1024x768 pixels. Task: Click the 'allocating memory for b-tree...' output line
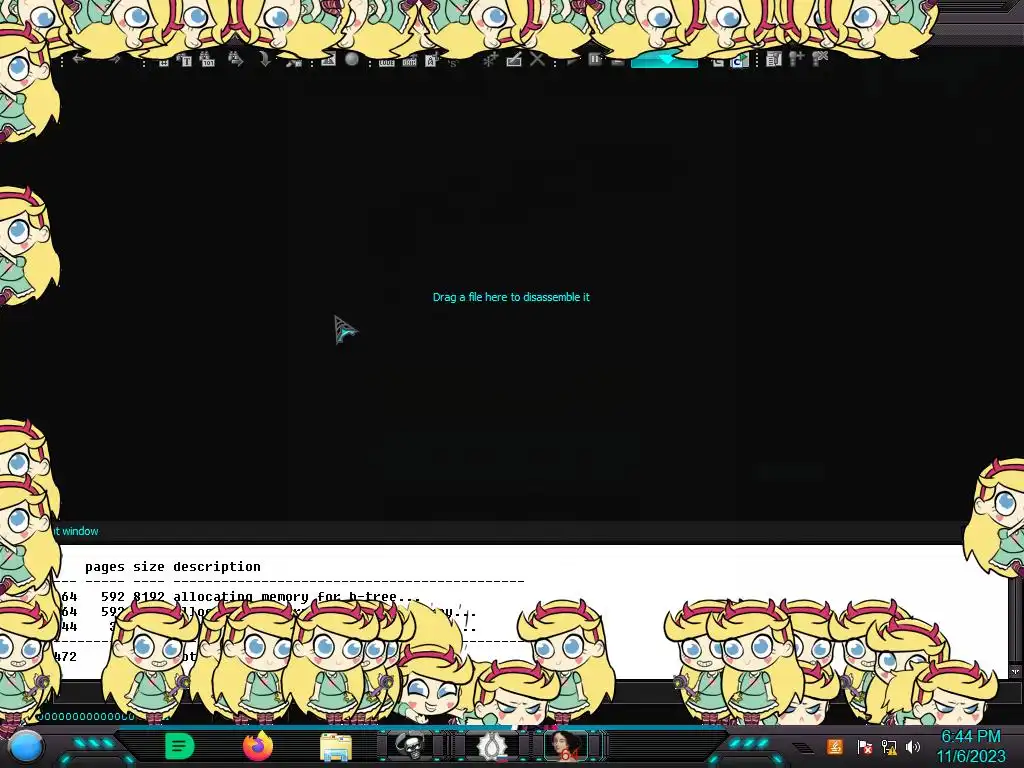click(297, 596)
